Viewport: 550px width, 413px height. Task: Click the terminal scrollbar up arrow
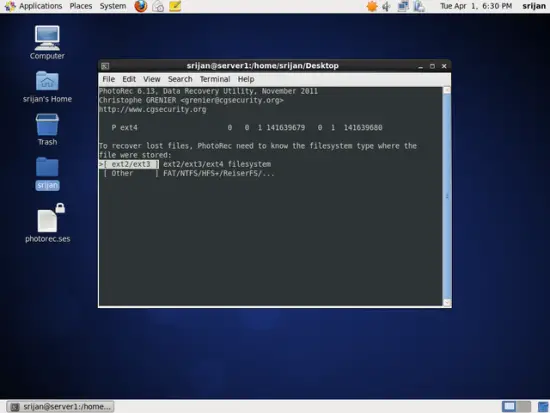[447, 90]
